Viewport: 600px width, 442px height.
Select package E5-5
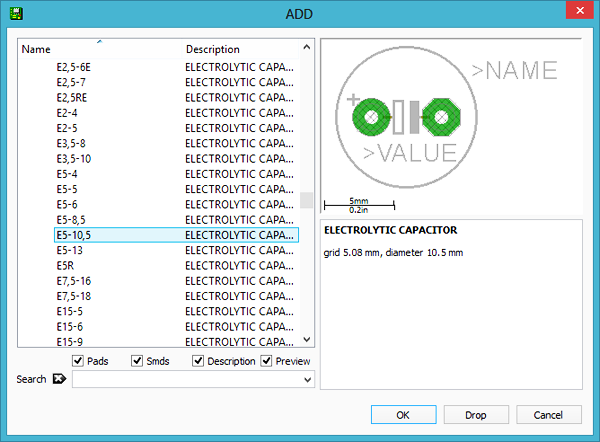point(176,189)
